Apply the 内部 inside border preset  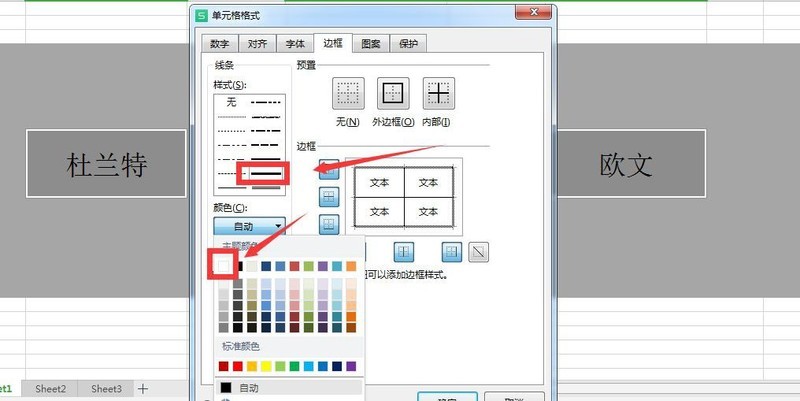[439, 94]
